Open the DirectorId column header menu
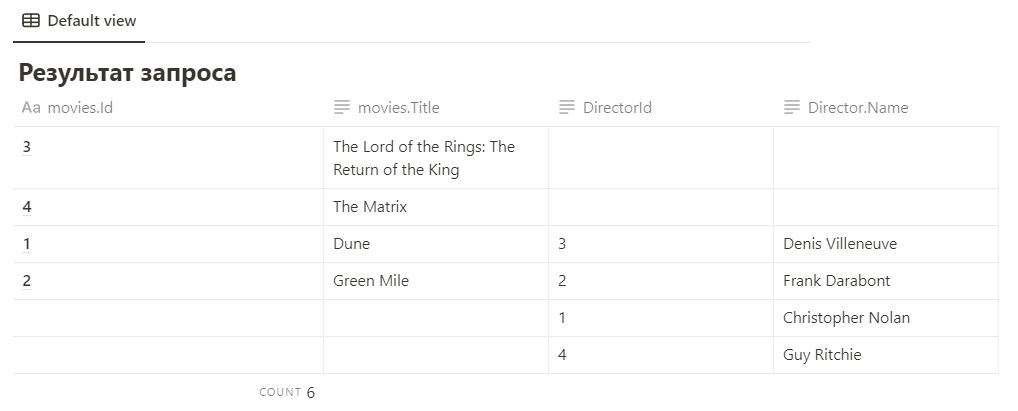This screenshot has width=1018, height=411. pyautogui.click(x=617, y=107)
